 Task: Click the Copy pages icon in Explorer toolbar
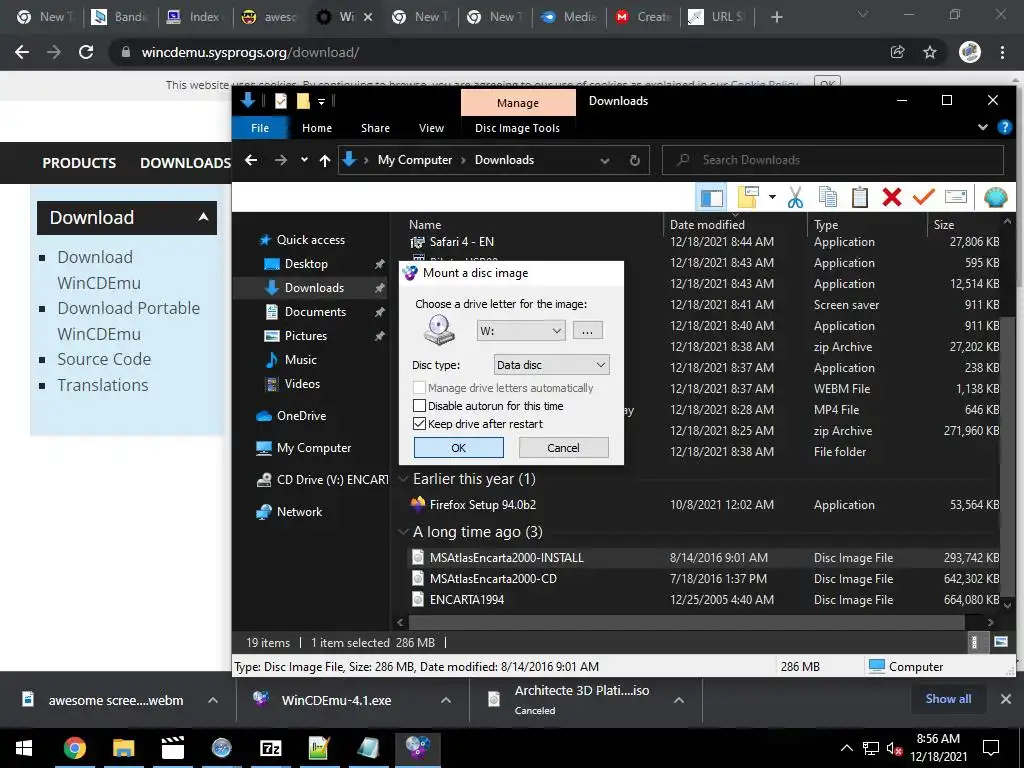point(827,197)
